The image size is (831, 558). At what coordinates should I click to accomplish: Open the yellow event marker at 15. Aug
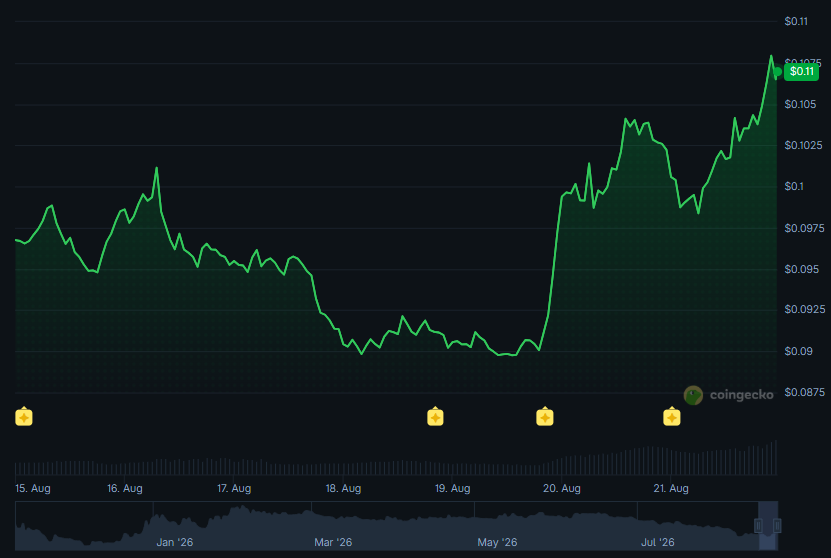[x=24, y=417]
